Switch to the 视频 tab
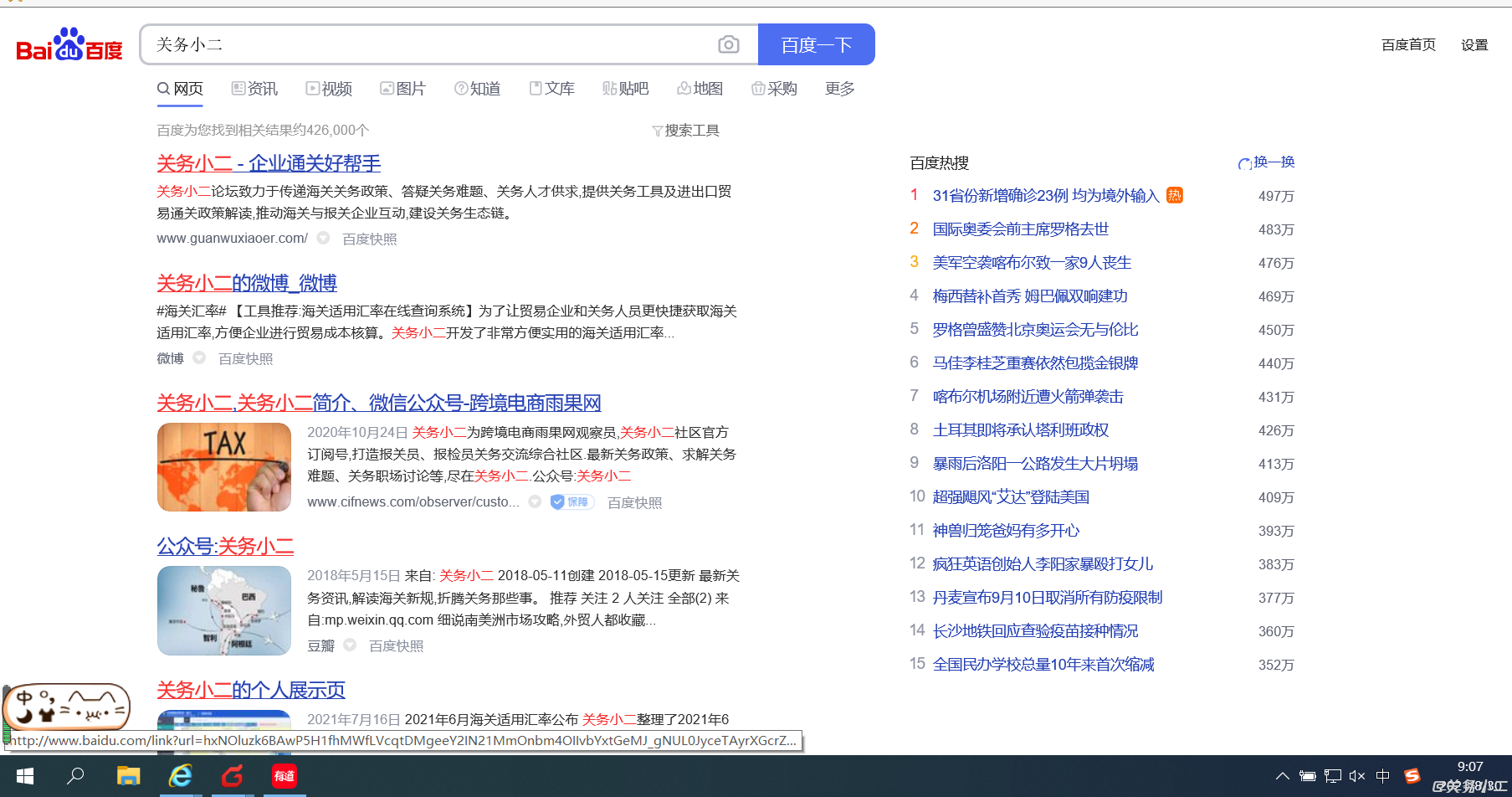This screenshot has width=1512, height=797. click(329, 89)
